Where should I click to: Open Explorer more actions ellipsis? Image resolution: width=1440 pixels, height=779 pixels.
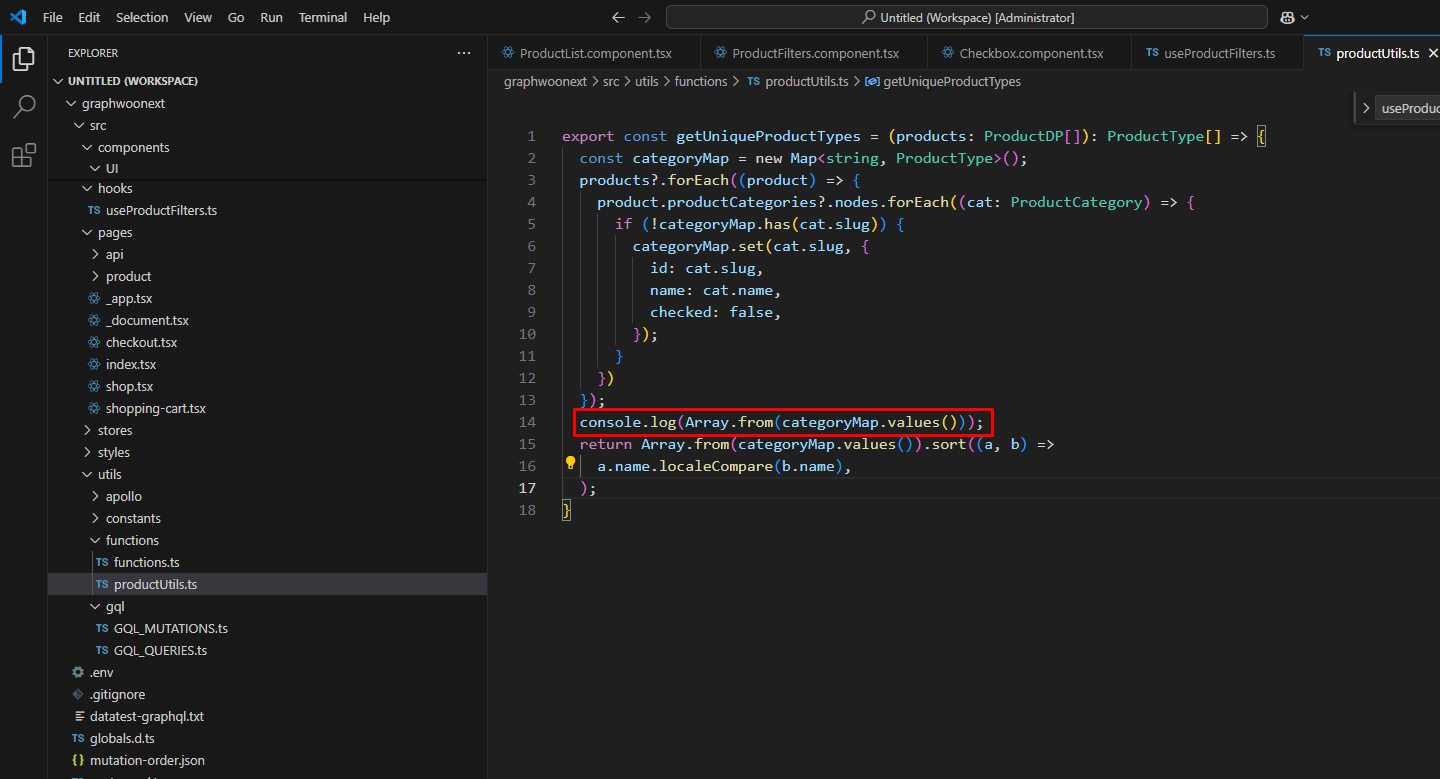(x=463, y=53)
